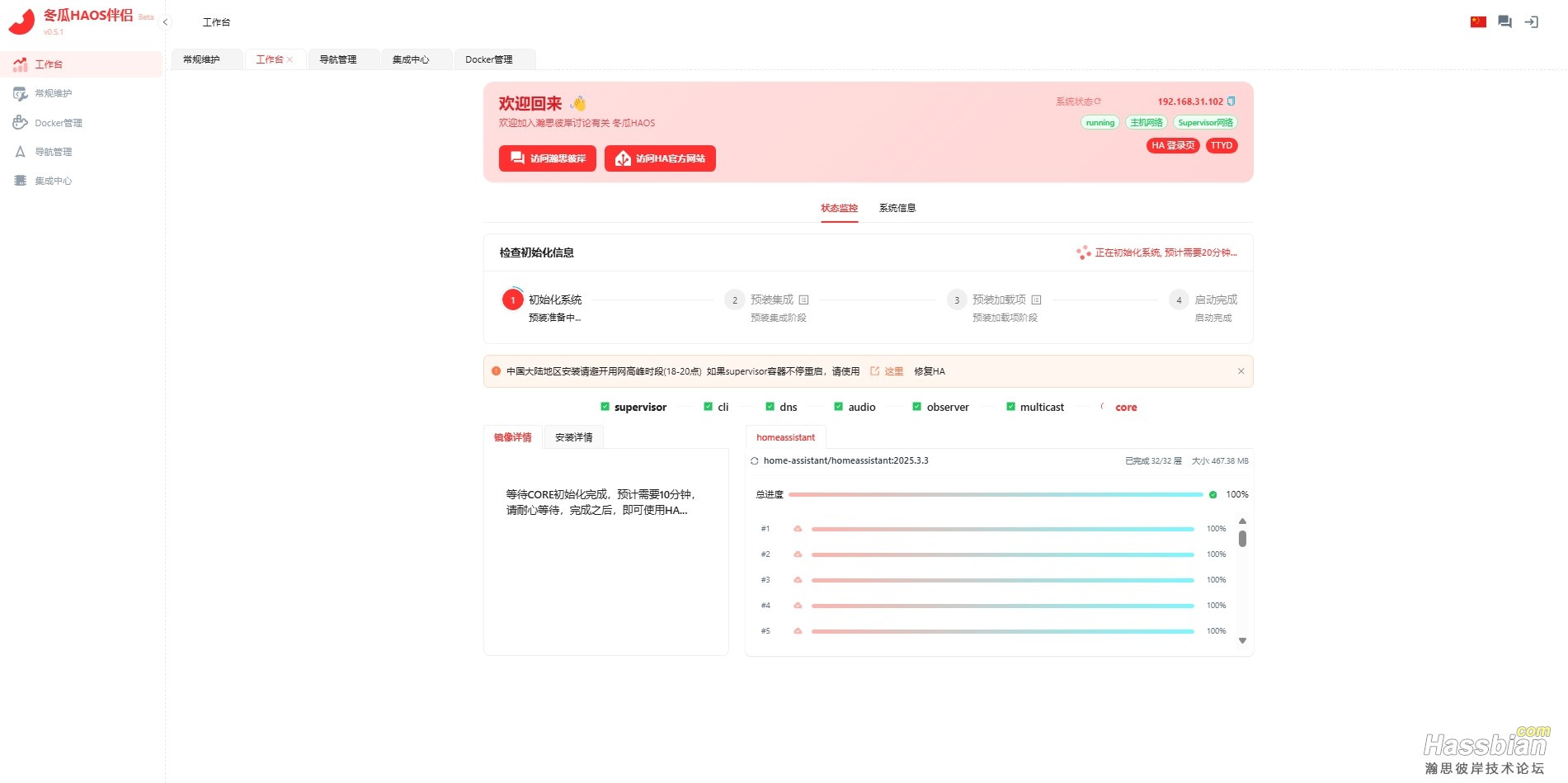This screenshot has height=783, width=1568.
Task: Dismiss the orange notice banner
Action: point(1241,371)
